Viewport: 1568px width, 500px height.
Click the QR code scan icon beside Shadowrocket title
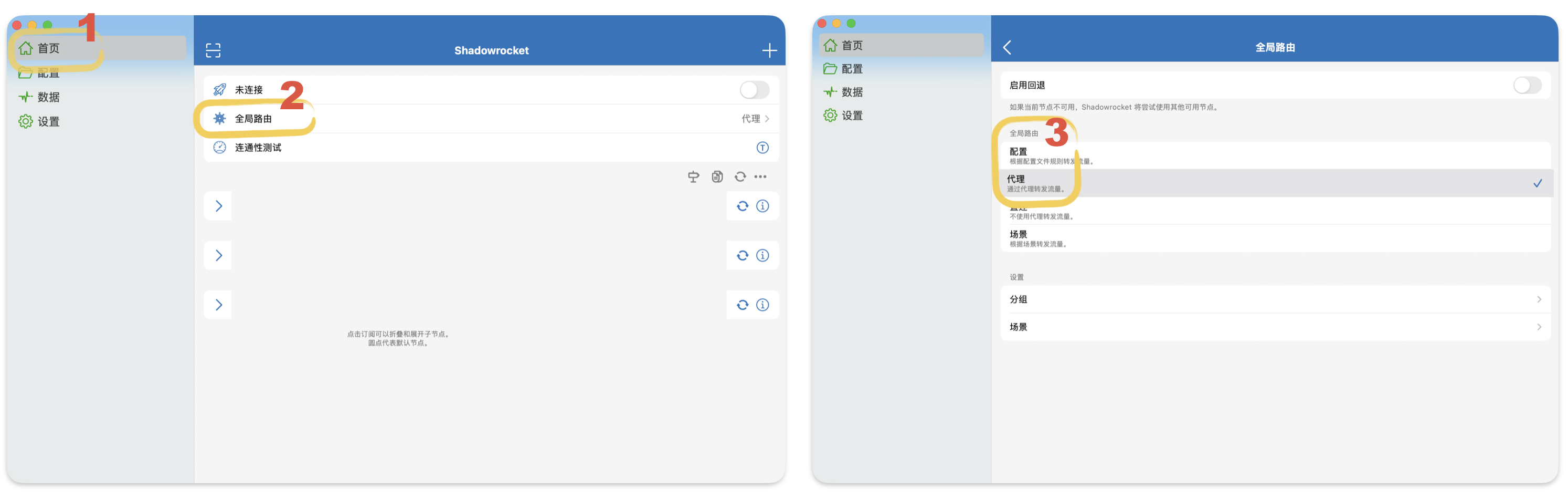click(213, 50)
